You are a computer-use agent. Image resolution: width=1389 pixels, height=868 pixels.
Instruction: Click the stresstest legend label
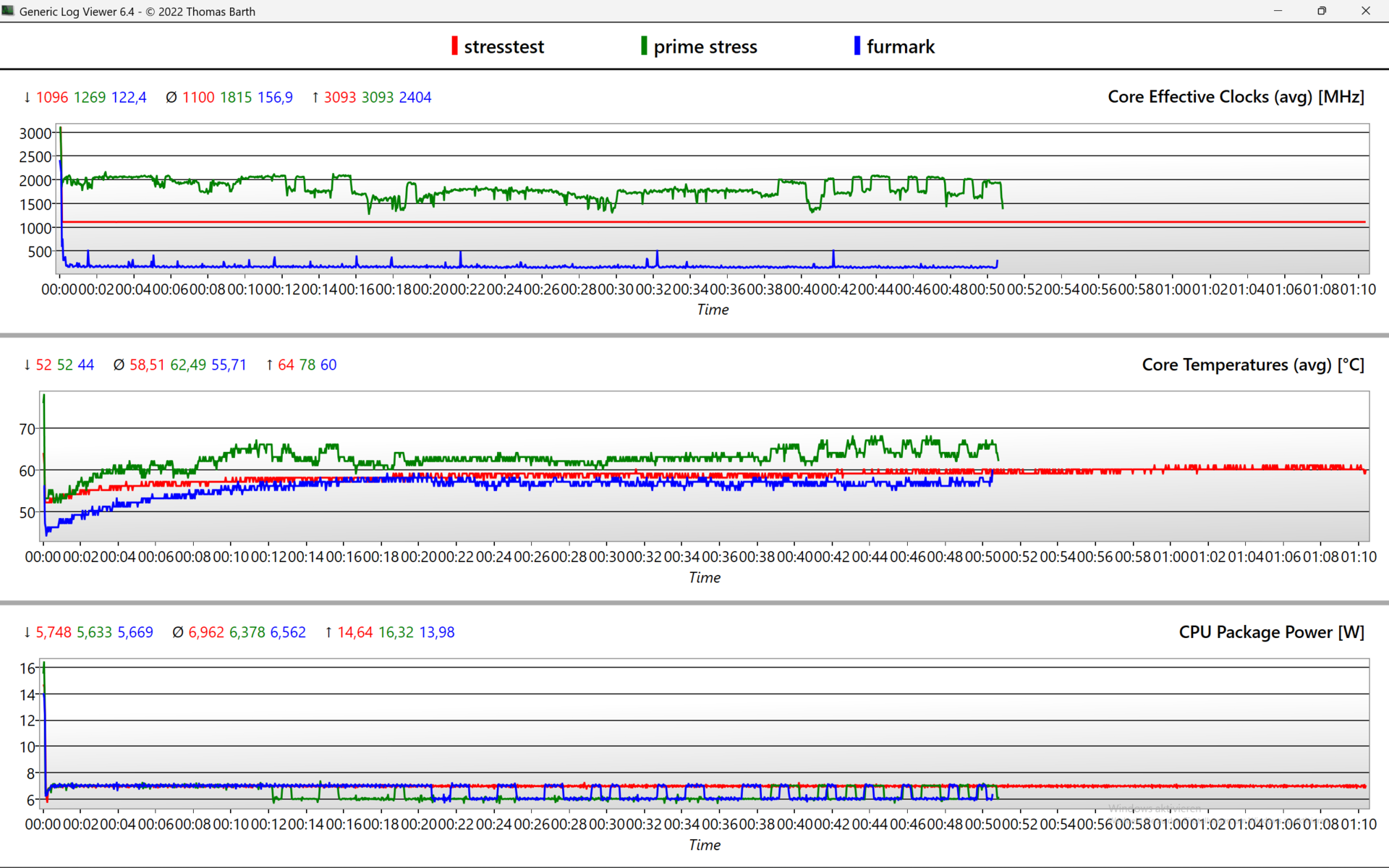[504, 47]
